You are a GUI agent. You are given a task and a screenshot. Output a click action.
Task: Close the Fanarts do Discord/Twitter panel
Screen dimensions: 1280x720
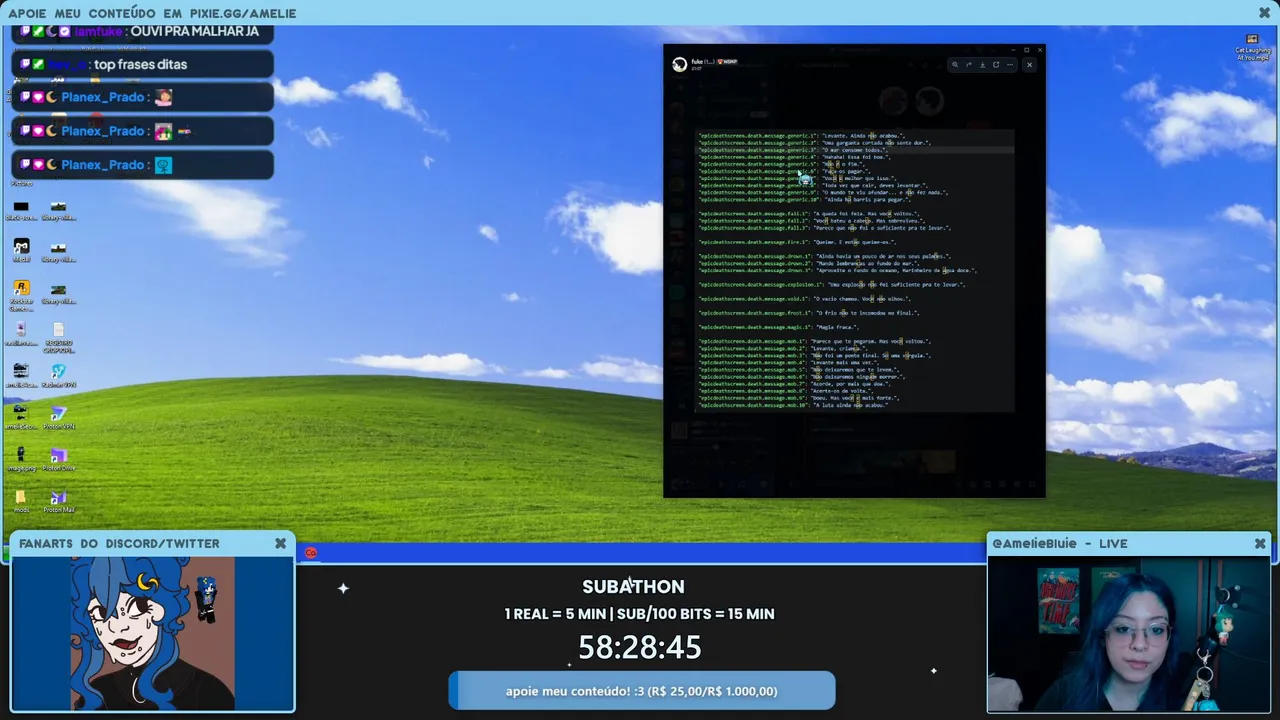click(x=281, y=544)
